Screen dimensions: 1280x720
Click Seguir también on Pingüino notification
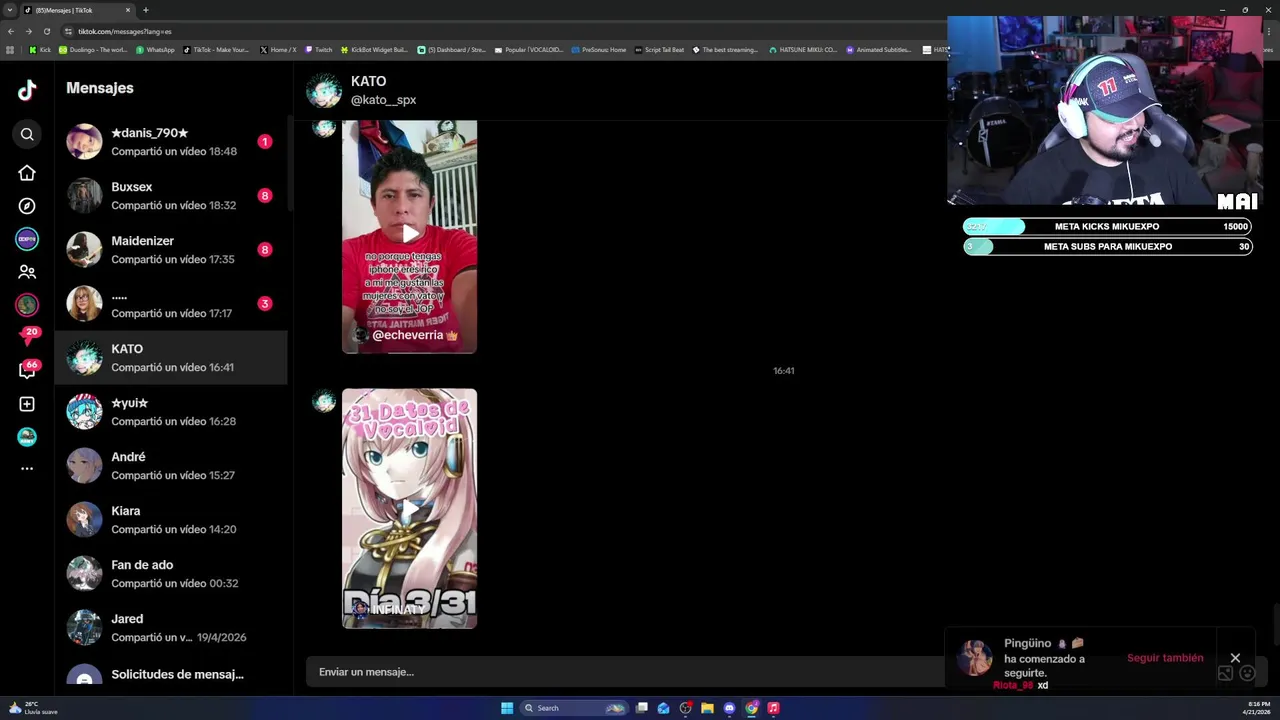[x=1165, y=658]
